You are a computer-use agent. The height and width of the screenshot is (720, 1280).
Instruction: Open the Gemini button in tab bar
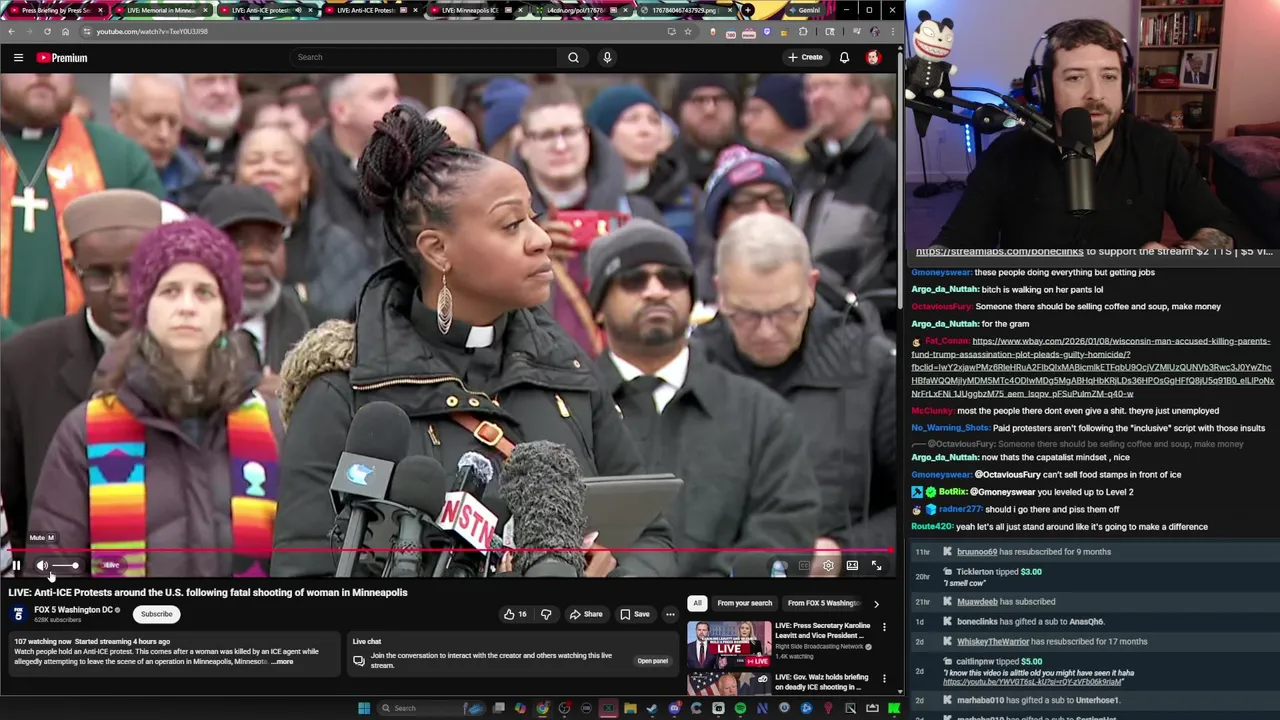coord(803,10)
